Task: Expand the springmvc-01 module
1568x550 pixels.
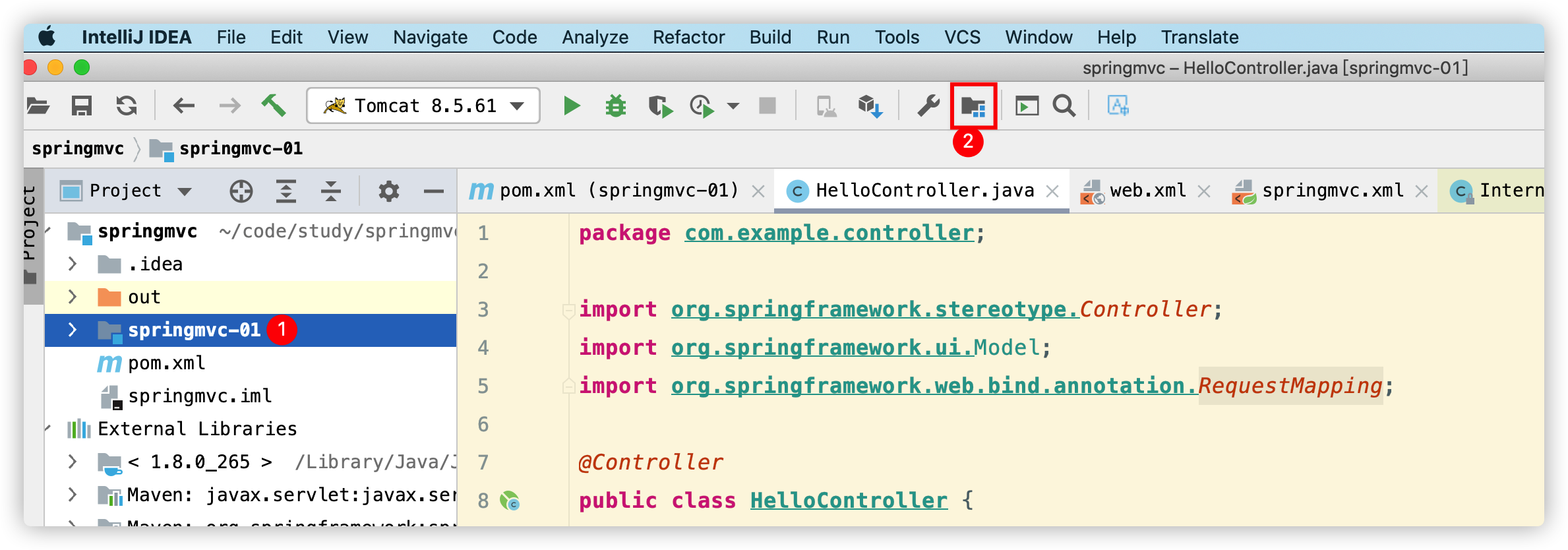Action: tap(73, 330)
